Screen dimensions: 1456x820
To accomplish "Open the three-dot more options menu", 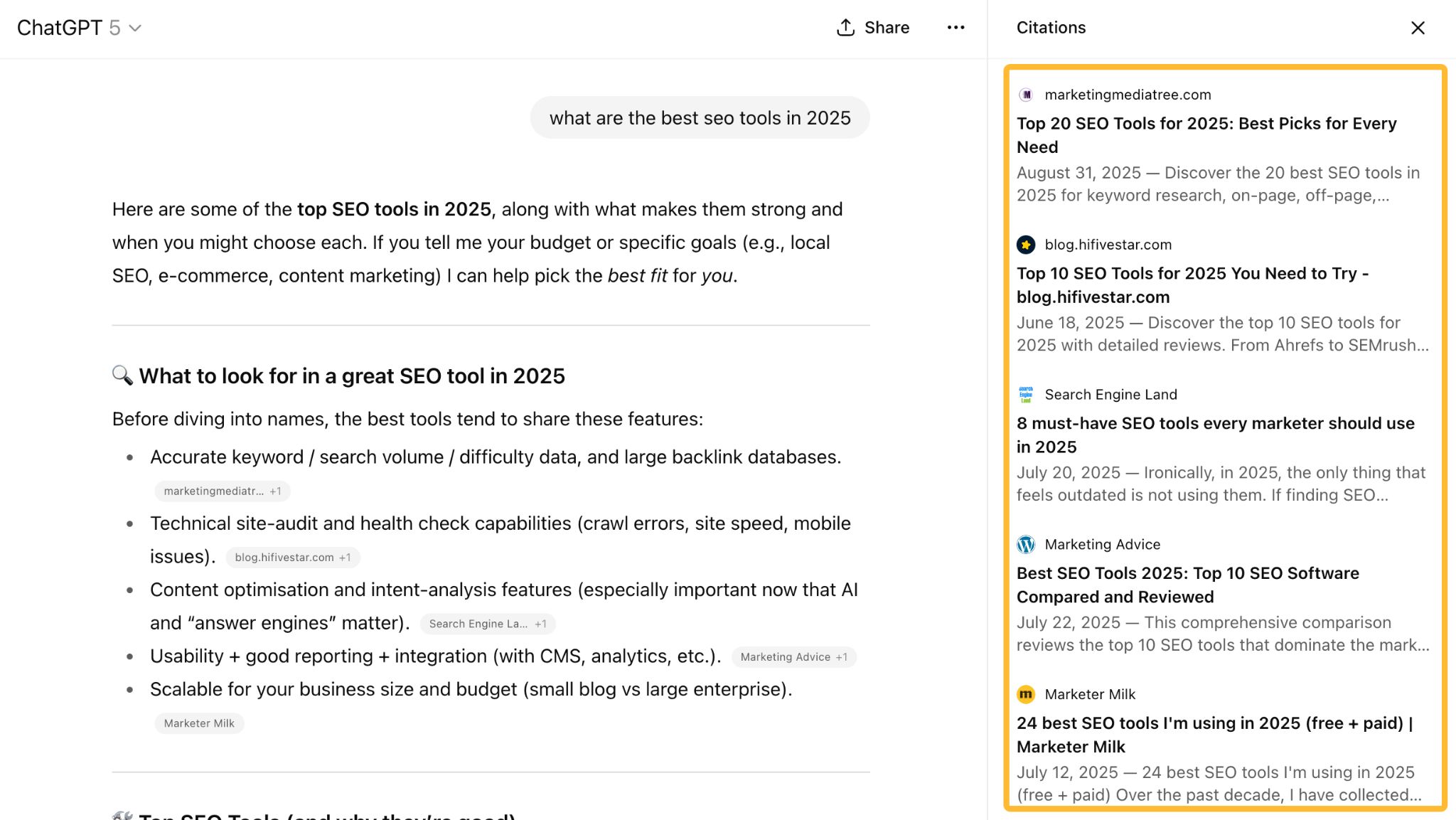I will [955, 28].
